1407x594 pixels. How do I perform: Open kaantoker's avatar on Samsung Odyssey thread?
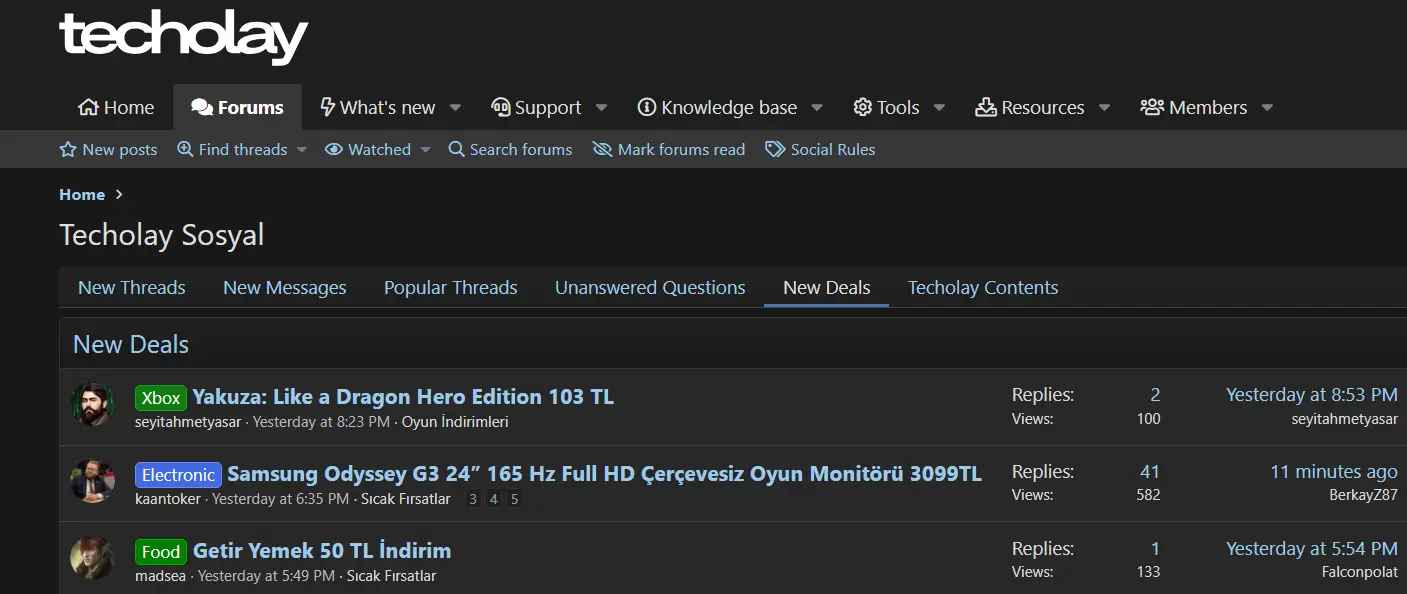(x=92, y=481)
